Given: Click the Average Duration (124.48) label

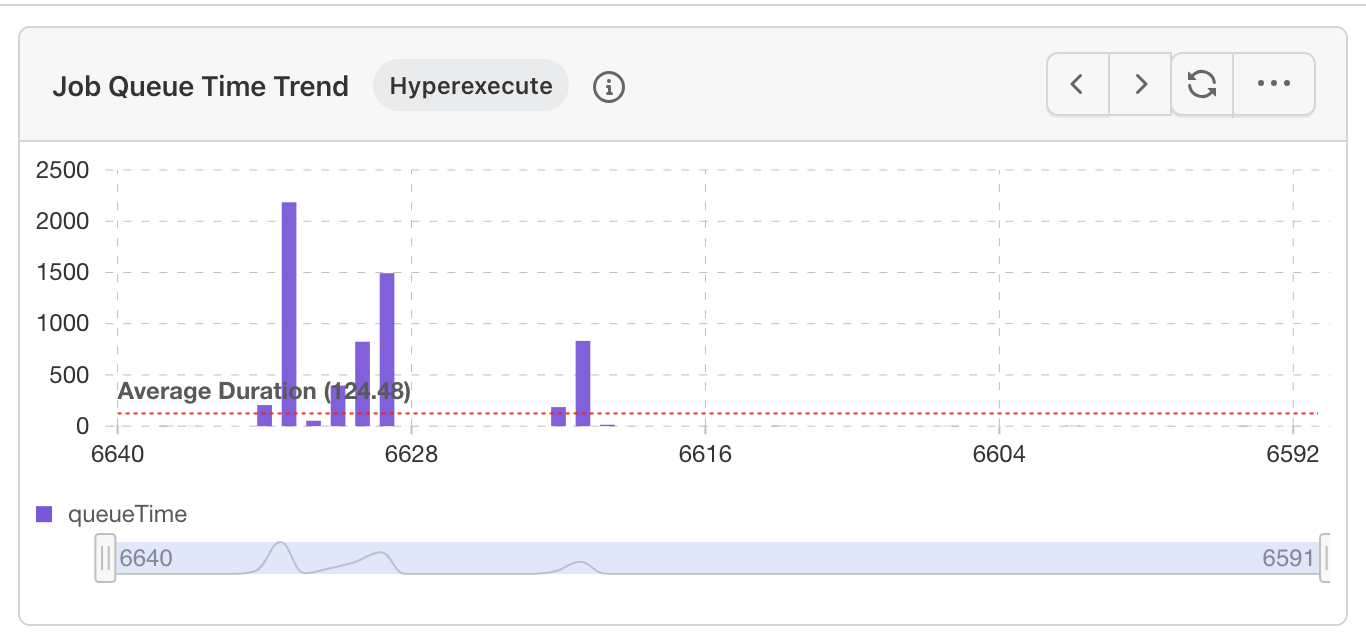Looking at the screenshot, I should (x=264, y=391).
